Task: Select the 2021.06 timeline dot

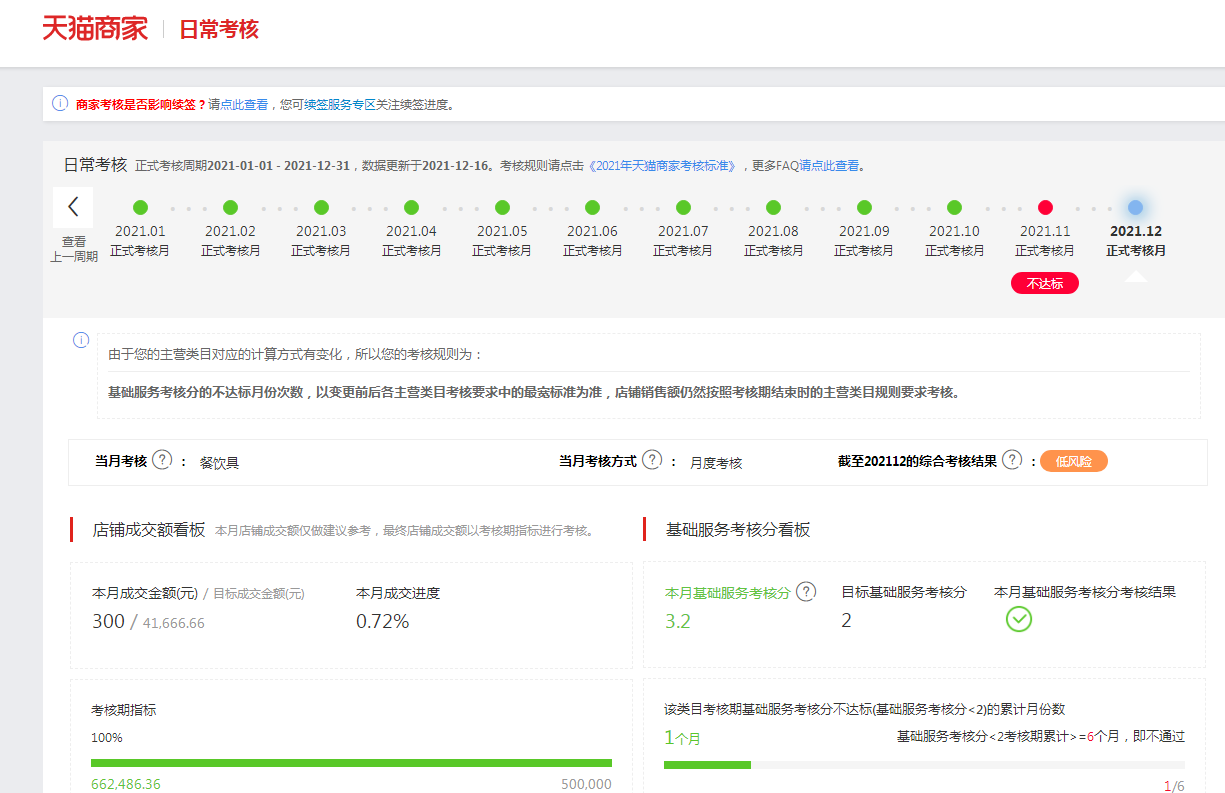Action: click(593, 207)
